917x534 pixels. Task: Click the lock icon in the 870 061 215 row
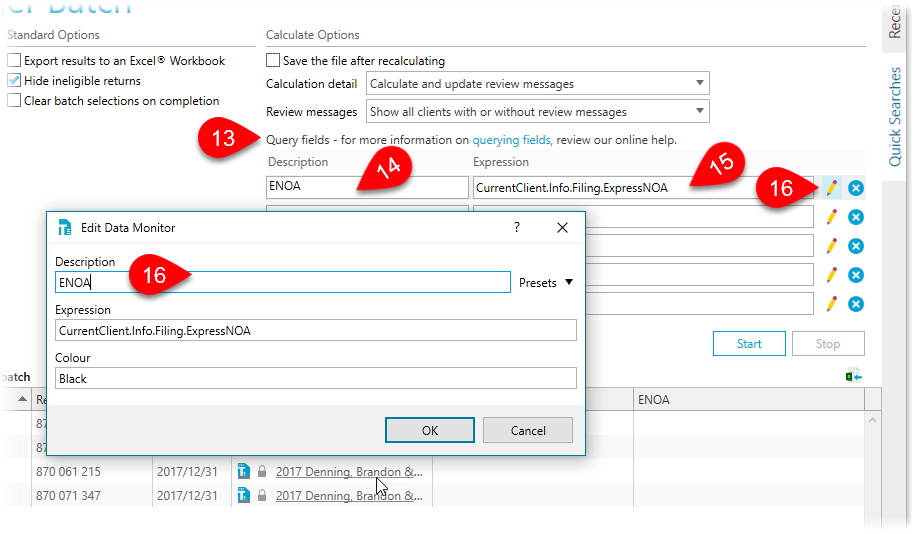coord(262,471)
